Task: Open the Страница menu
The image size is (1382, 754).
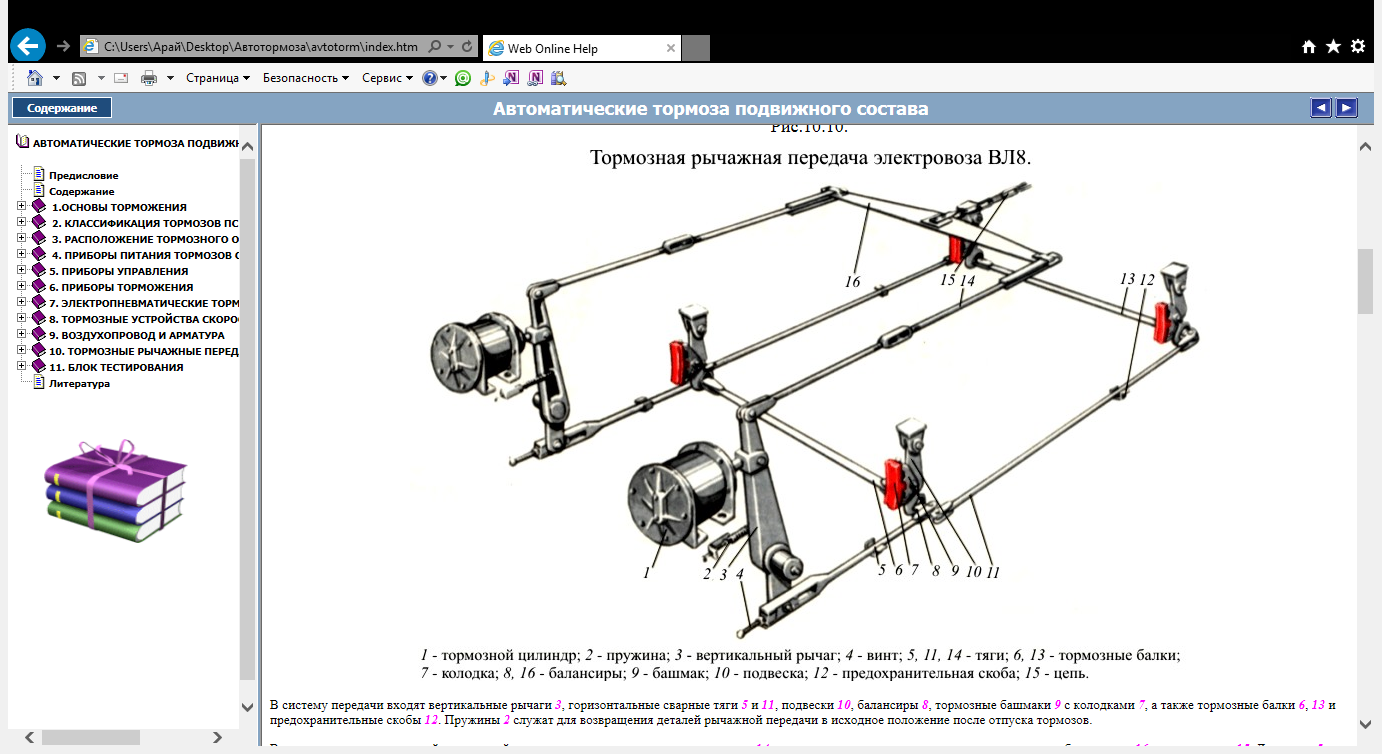Action: 218,77
